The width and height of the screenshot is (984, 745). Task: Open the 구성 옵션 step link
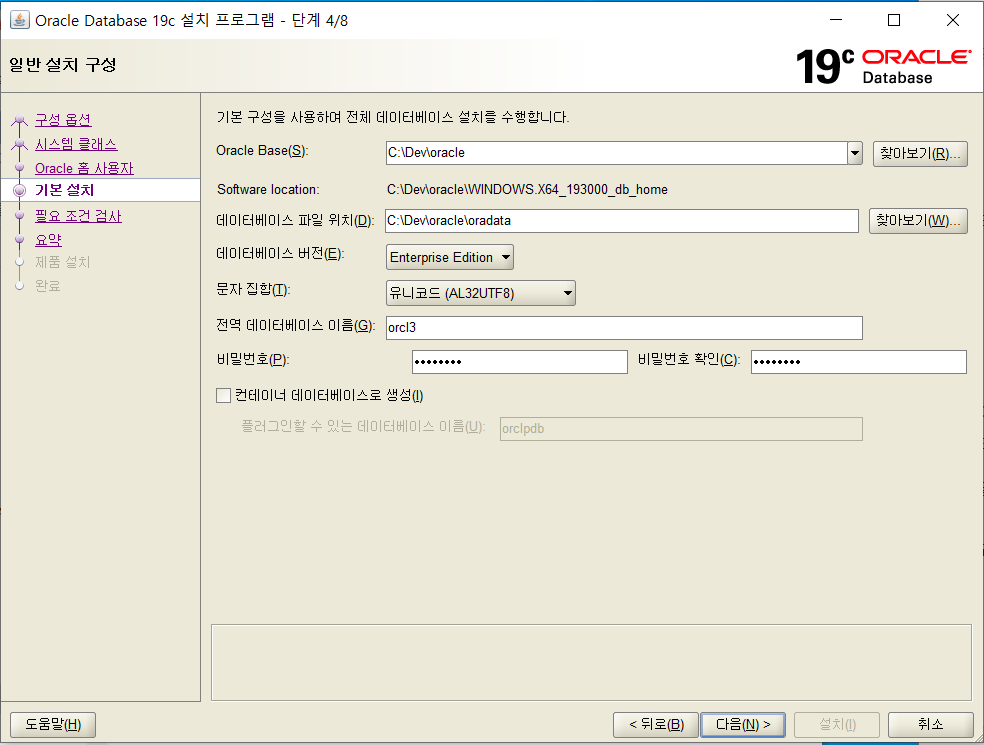pos(63,119)
